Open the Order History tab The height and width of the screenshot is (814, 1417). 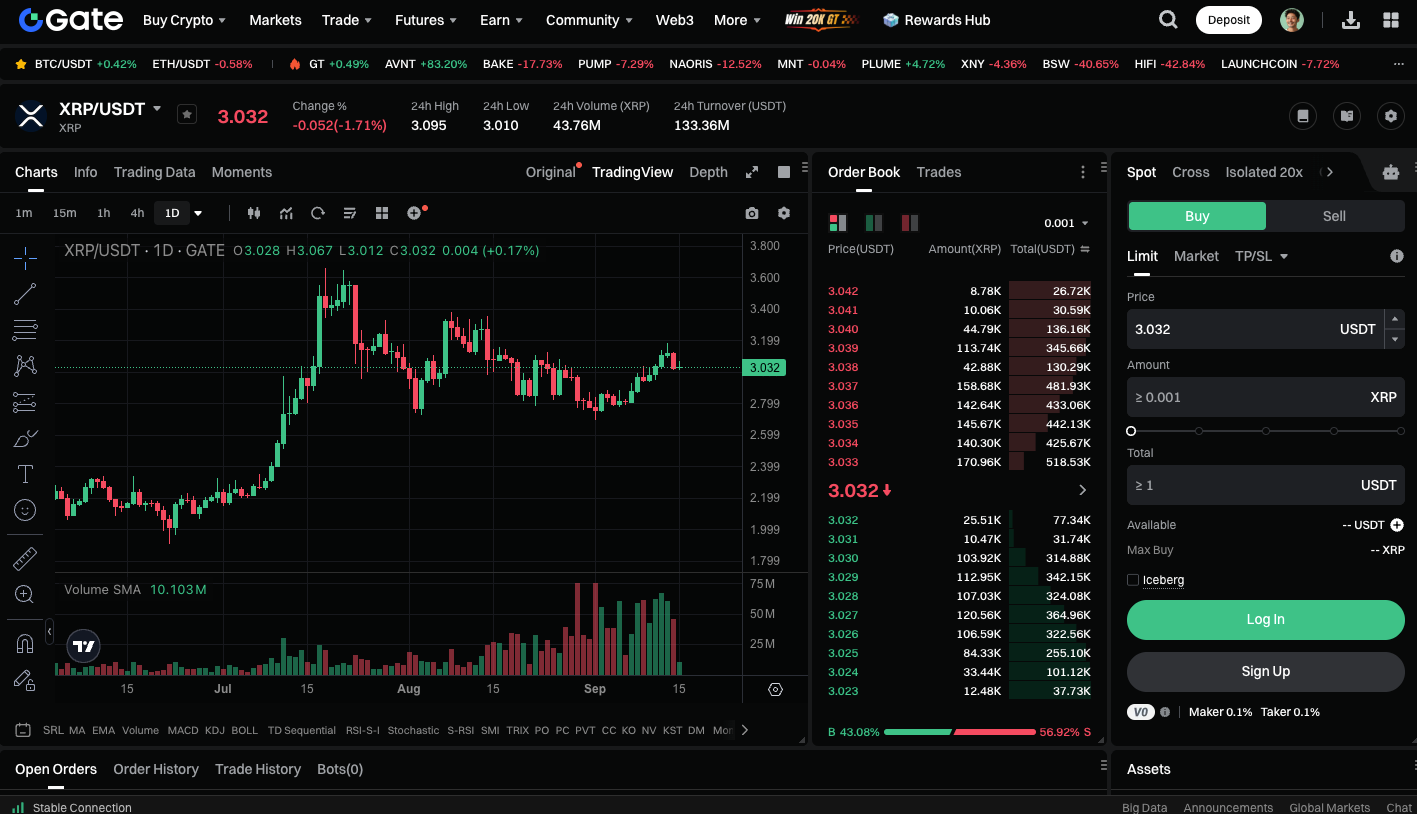tap(156, 769)
